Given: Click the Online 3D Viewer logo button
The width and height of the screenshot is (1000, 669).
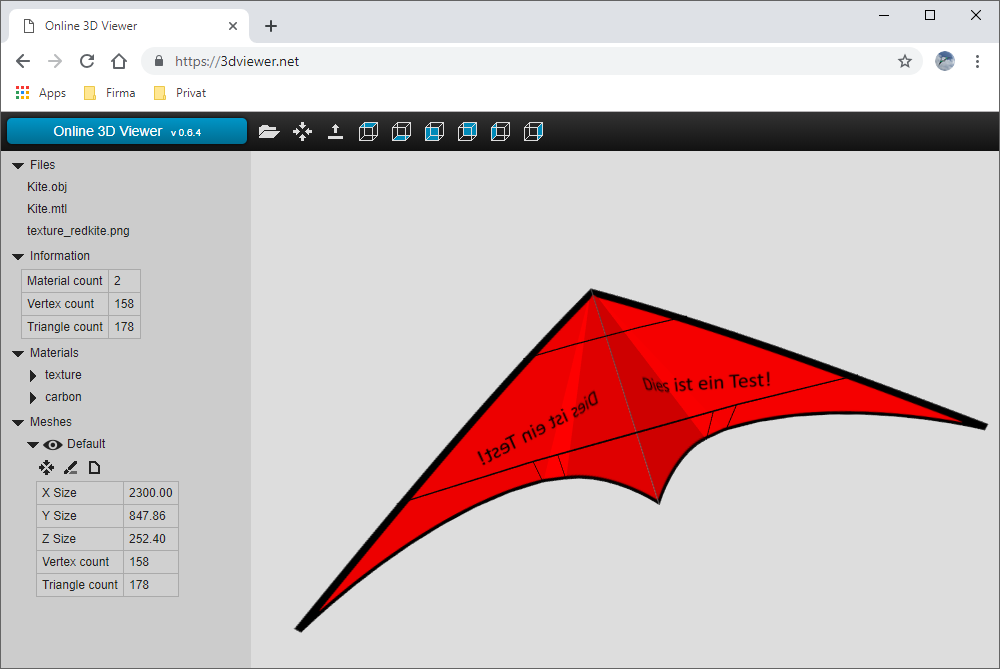Looking at the screenshot, I should pyautogui.click(x=126, y=131).
